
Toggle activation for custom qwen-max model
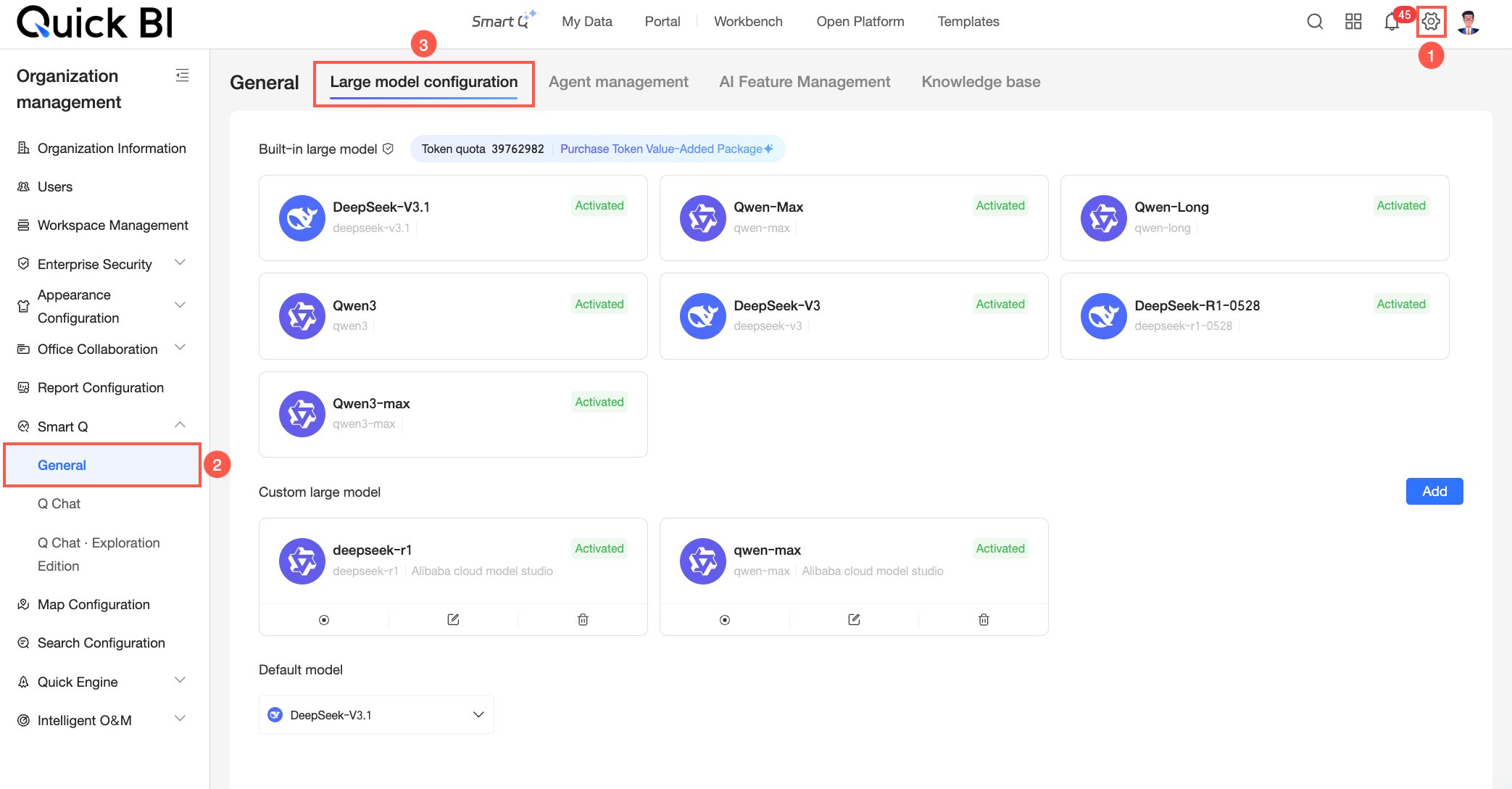coord(725,620)
